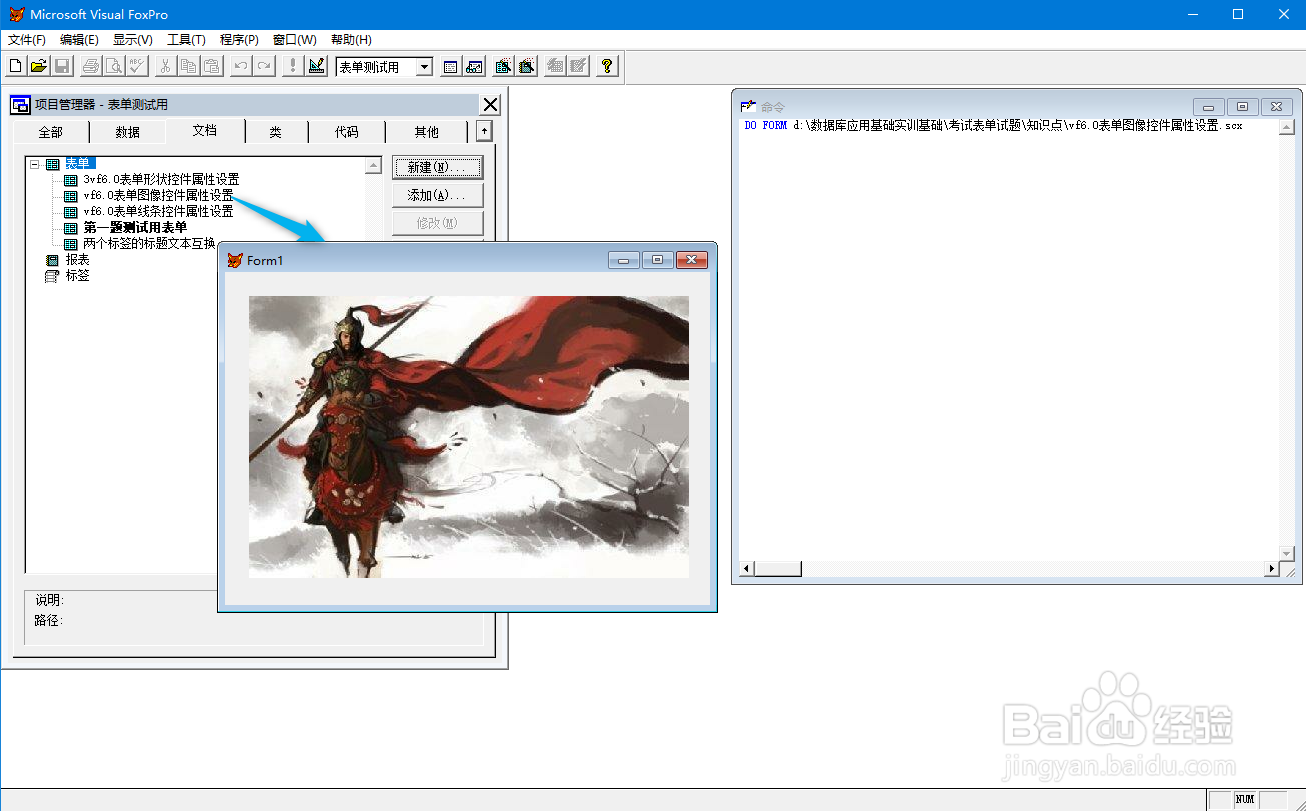This screenshot has height=811, width=1306.
Task: Click the command window horizontal scrollbar thumb
Action: (x=777, y=569)
